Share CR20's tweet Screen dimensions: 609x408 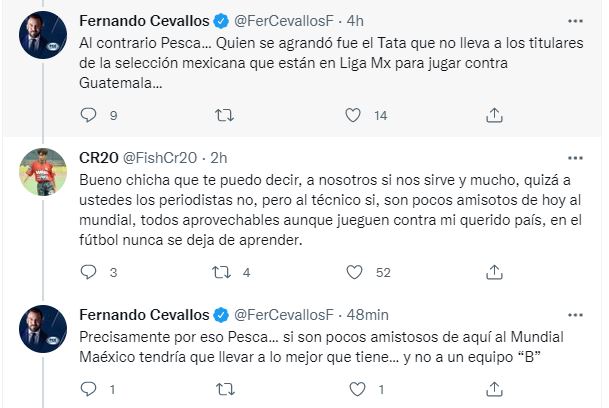coord(493,271)
